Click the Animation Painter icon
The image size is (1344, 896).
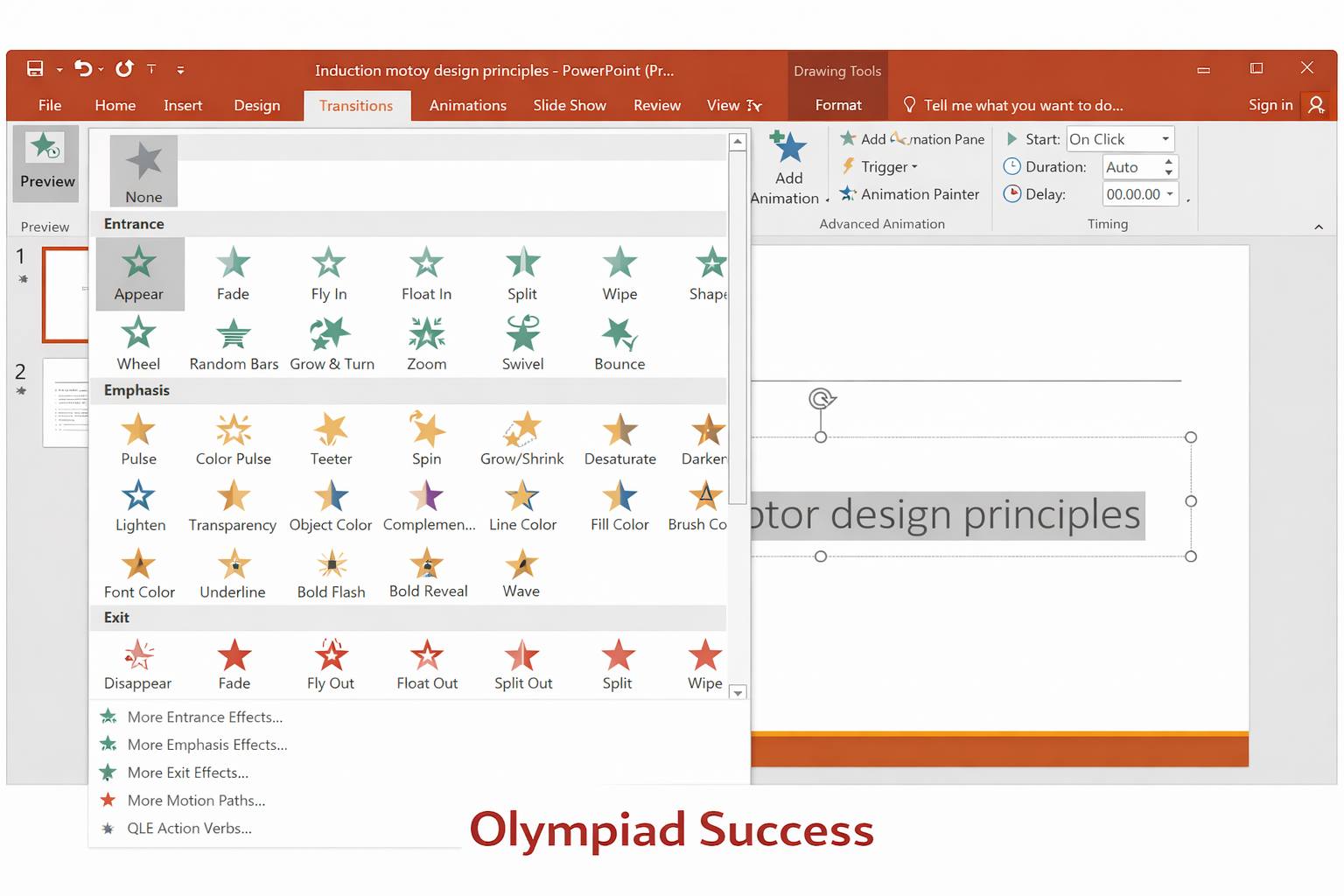(847, 194)
